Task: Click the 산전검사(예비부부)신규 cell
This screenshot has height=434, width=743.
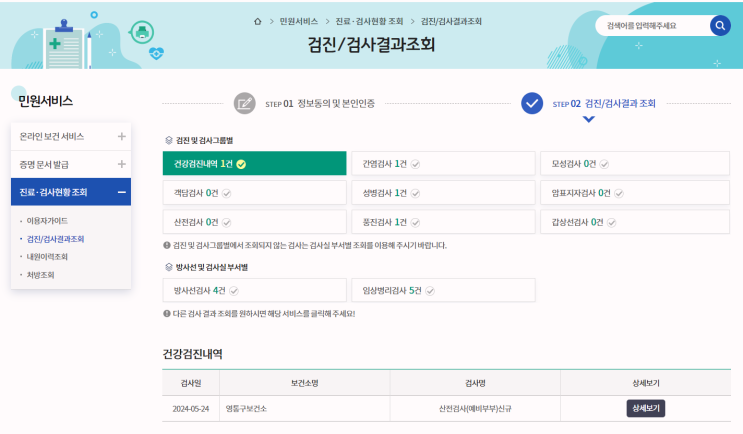Action: coord(475,409)
